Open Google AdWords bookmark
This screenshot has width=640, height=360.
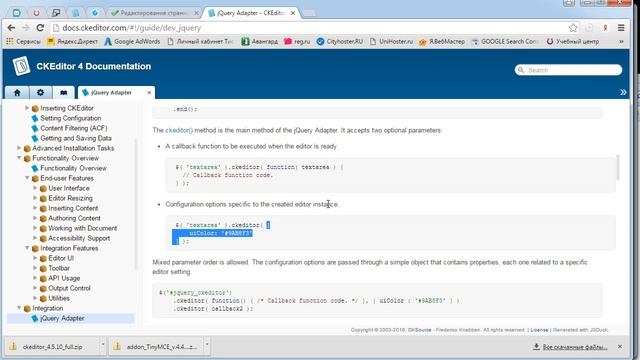132,41
